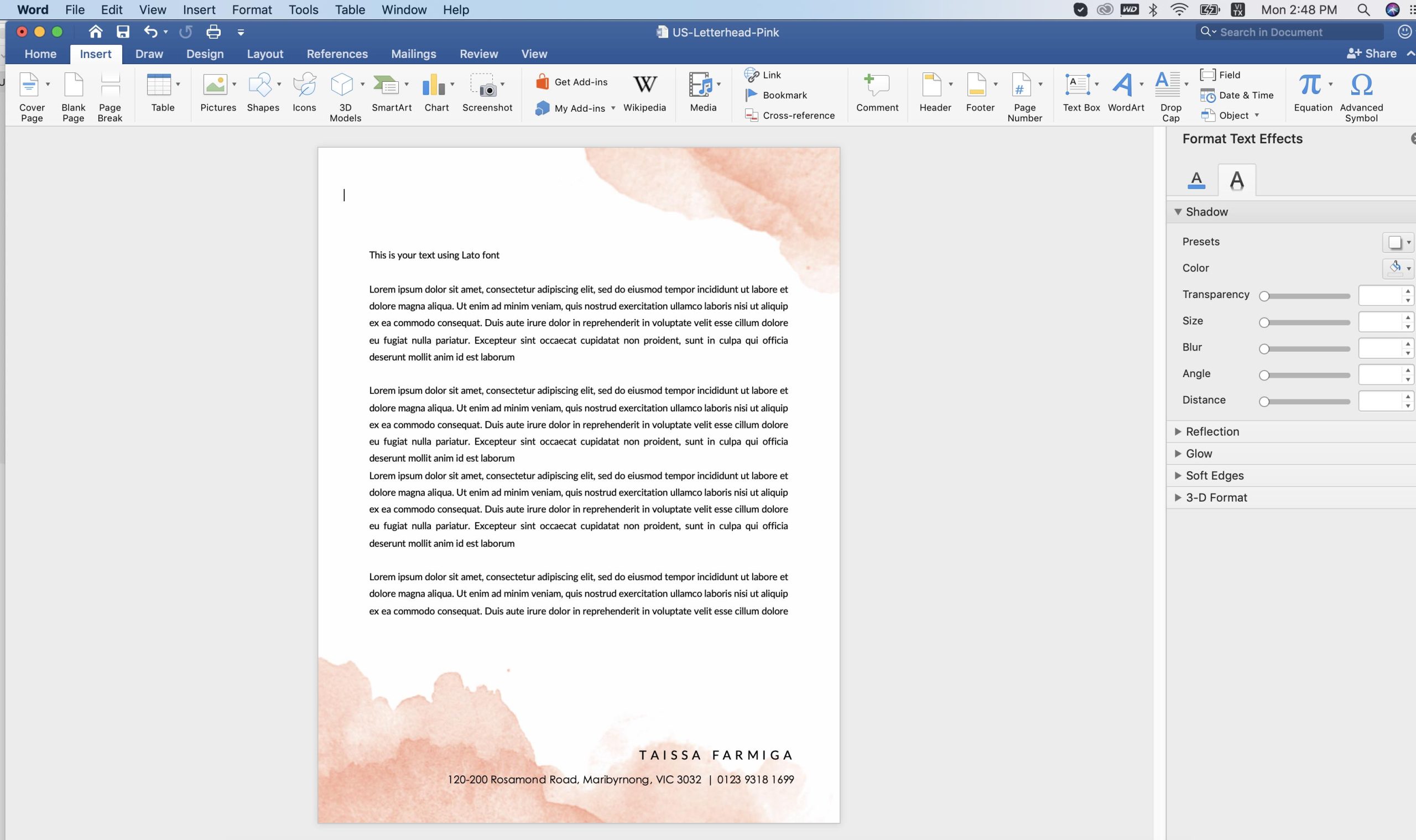Insert a Link

763,75
